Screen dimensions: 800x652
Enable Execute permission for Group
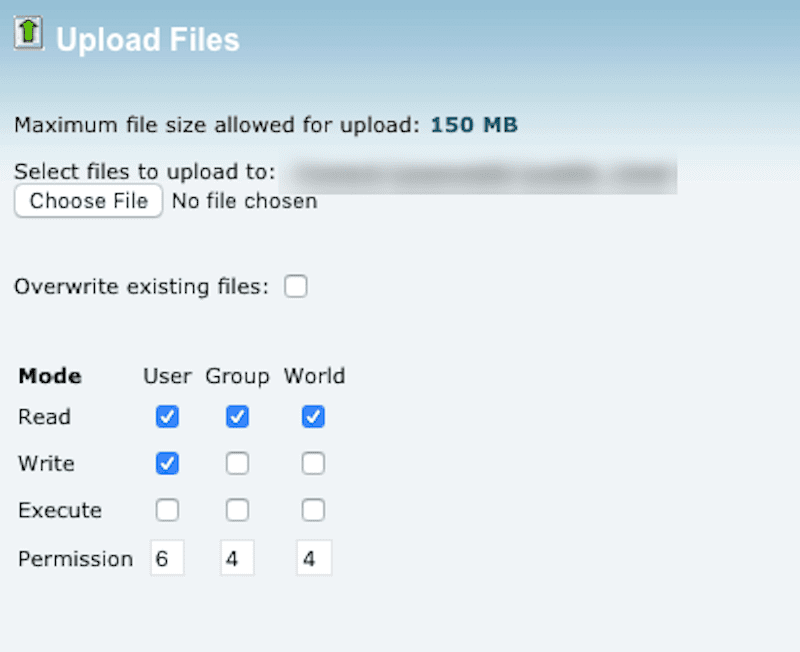pyautogui.click(x=237, y=510)
